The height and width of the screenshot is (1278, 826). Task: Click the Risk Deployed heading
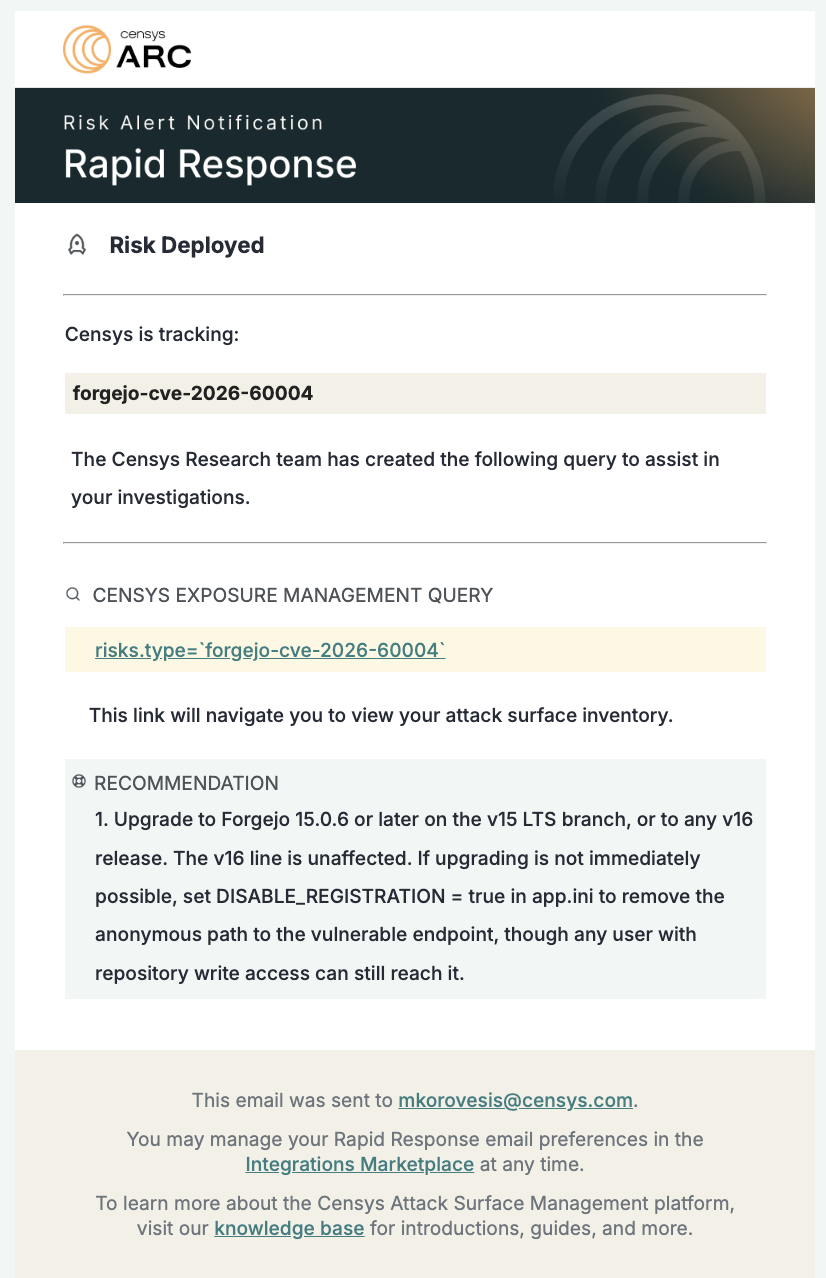pos(187,245)
